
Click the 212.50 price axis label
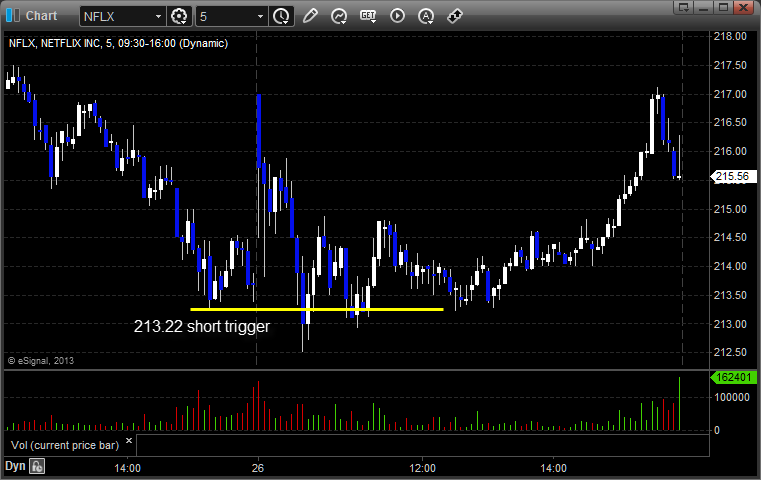pyautogui.click(x=730, y=352)
